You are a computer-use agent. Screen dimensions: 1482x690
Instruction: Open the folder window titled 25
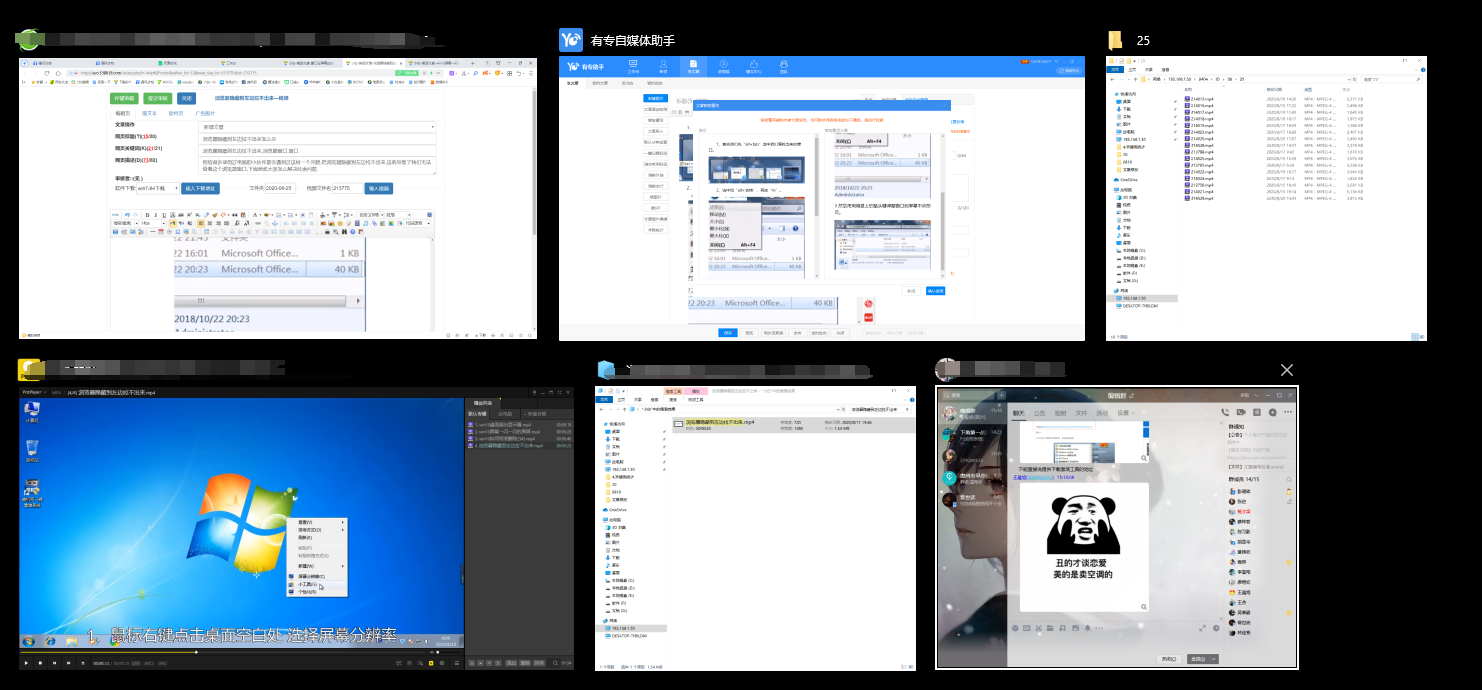pos(1266,198)
